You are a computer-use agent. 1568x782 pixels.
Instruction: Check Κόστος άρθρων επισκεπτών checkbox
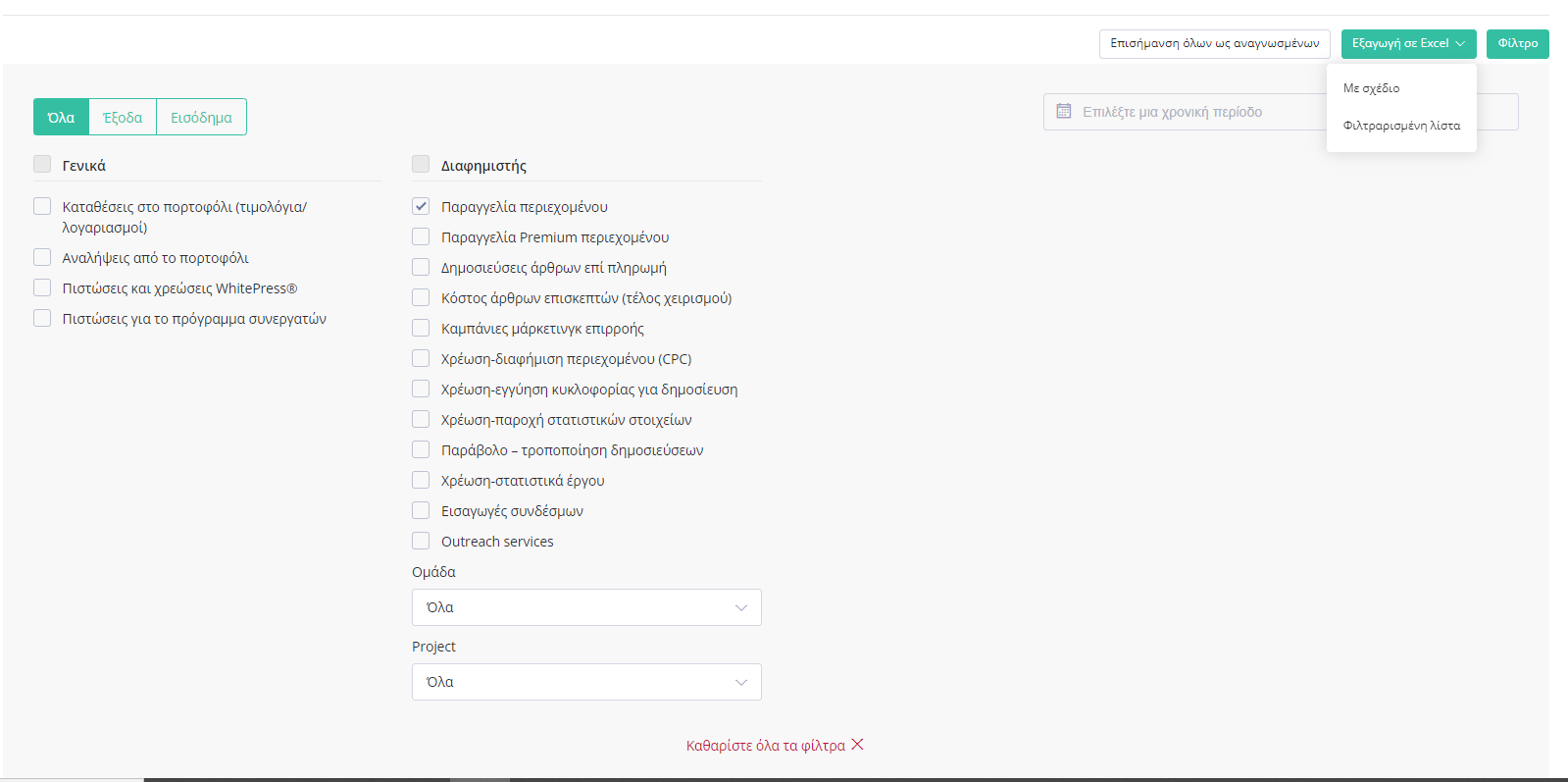(421, 297)
